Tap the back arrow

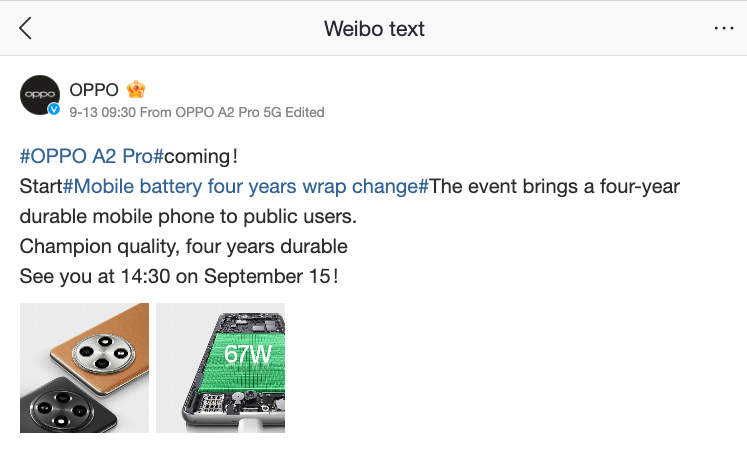26,28
